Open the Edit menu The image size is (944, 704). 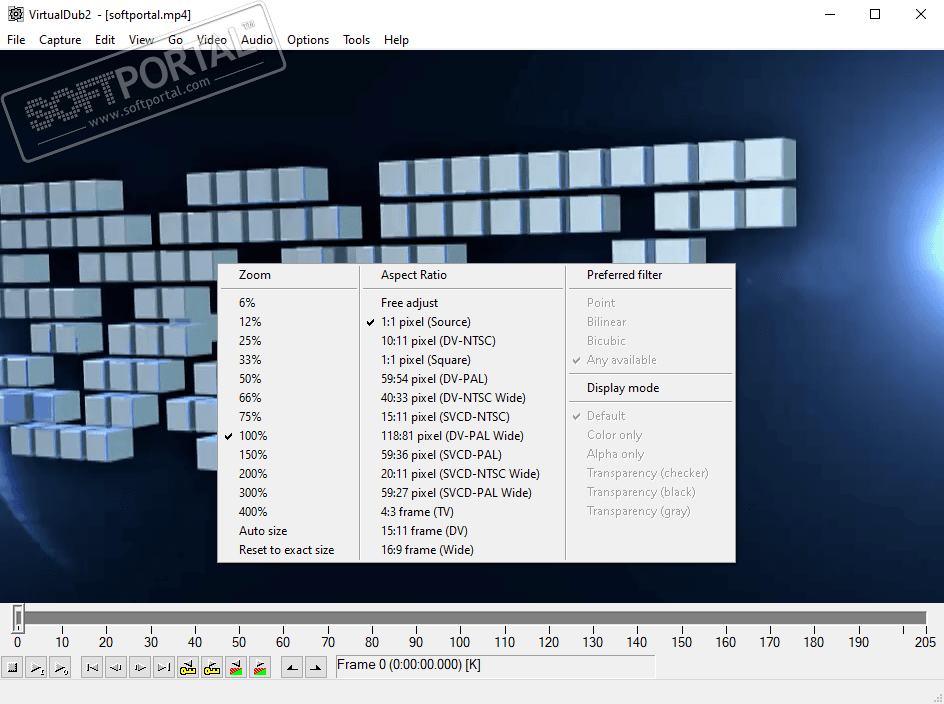point(105,40)
